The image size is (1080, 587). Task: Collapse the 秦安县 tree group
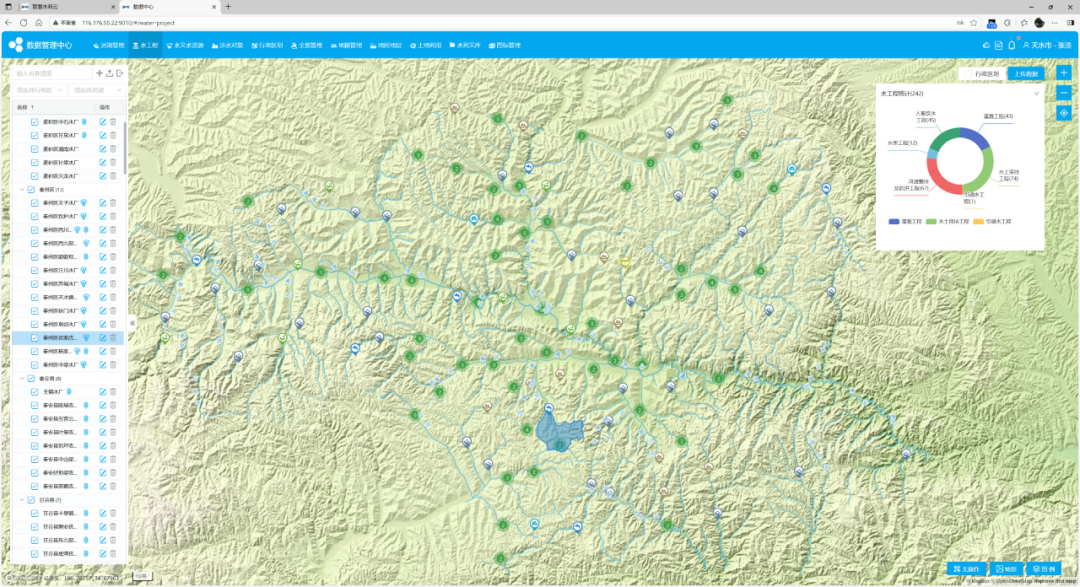pos(22,379)
